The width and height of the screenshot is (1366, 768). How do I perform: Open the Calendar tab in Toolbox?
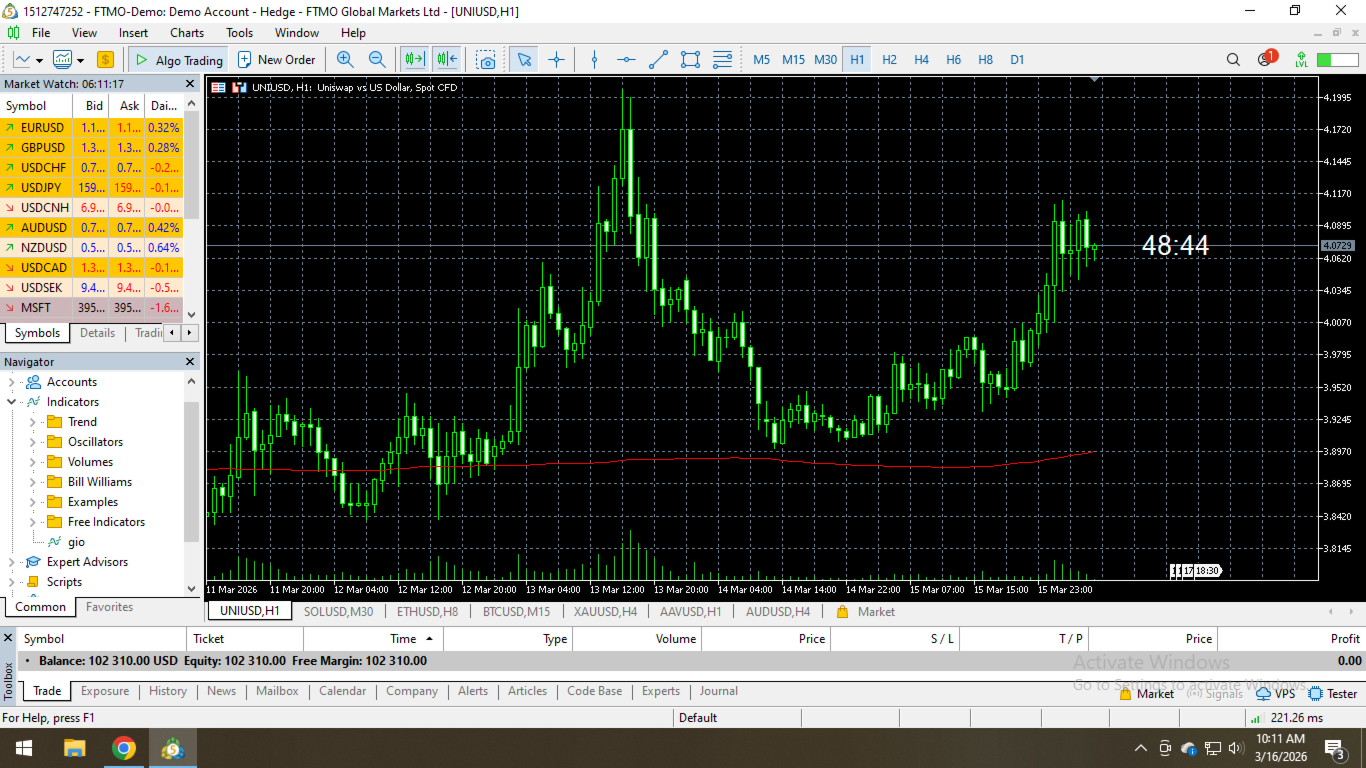pyautogui.click(x=342, y=691)
